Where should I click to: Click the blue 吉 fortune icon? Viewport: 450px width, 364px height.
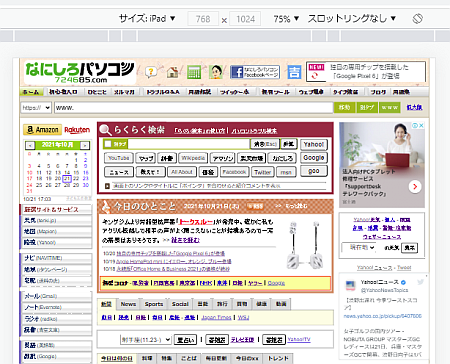pyautogui.click(x=294, y=72)
